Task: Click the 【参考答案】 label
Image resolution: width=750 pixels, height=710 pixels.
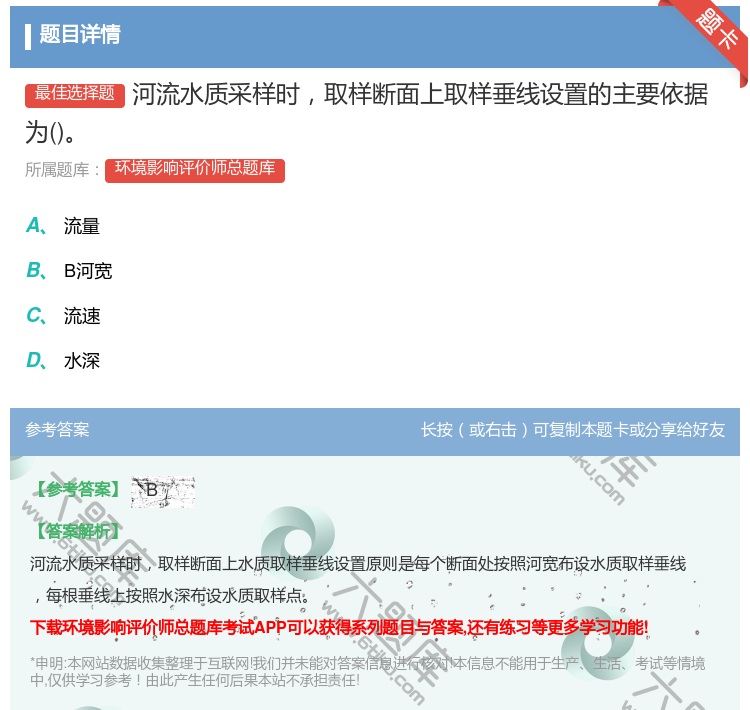Action: tap(77, 490)
